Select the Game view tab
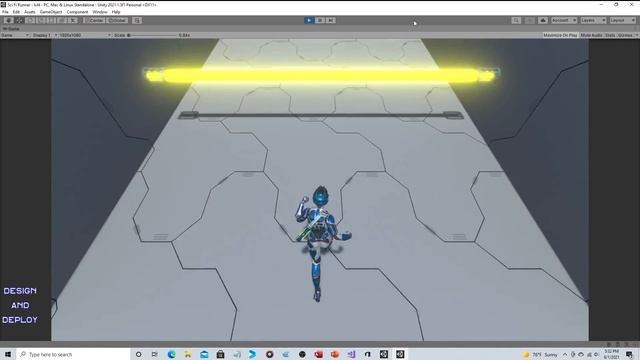This screenshot has height=360, width=640. 11,29
